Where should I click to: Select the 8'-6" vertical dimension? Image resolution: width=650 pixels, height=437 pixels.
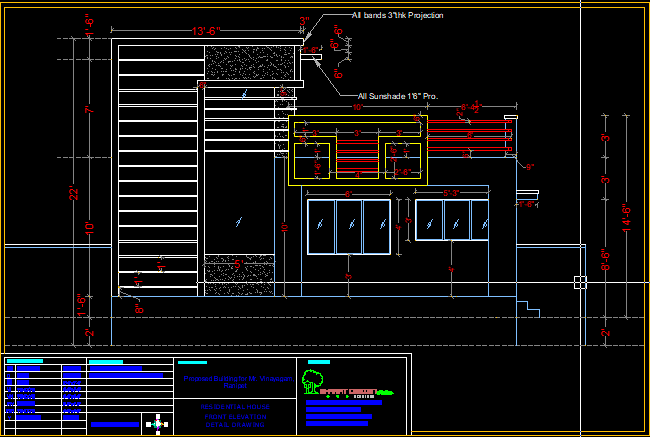[x=606, y=260]
